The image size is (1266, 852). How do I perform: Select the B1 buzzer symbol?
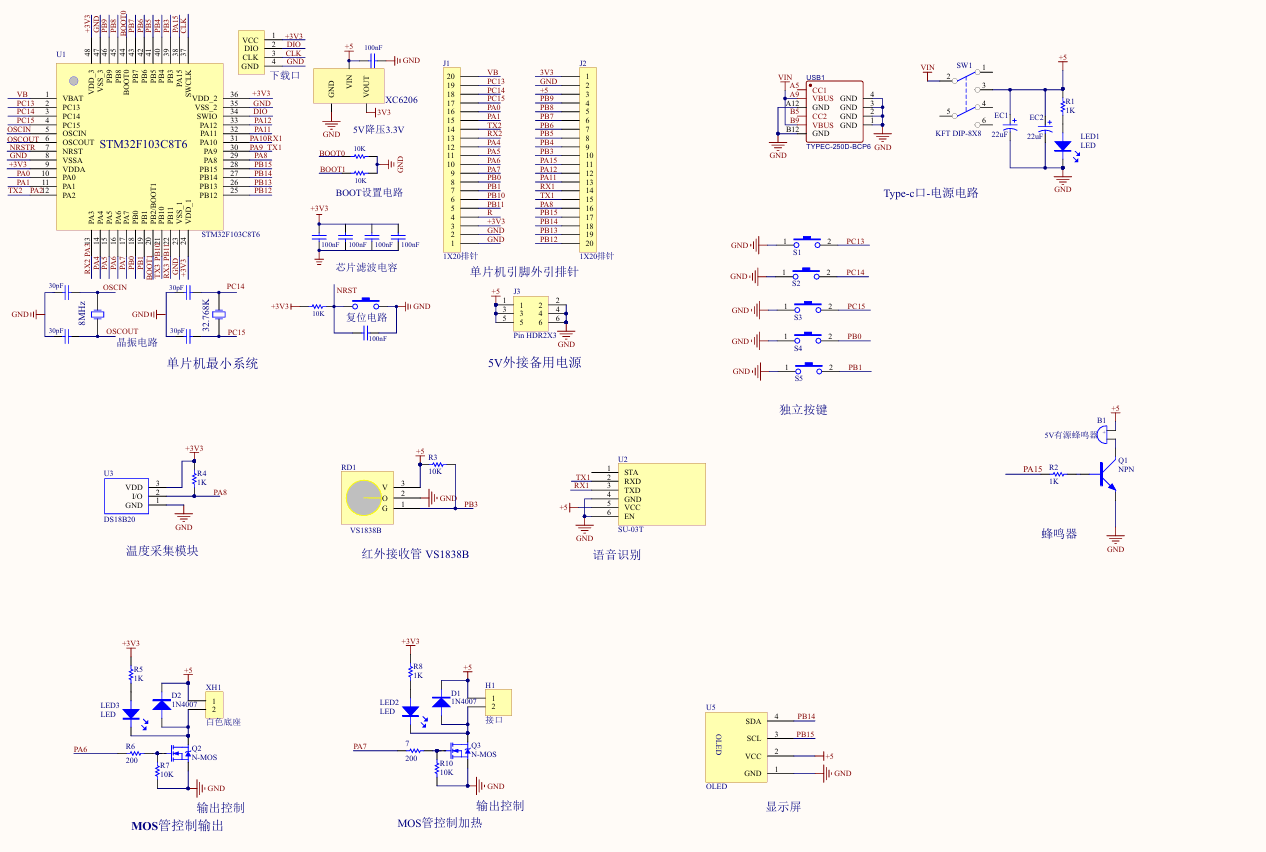click(1102, 434)
